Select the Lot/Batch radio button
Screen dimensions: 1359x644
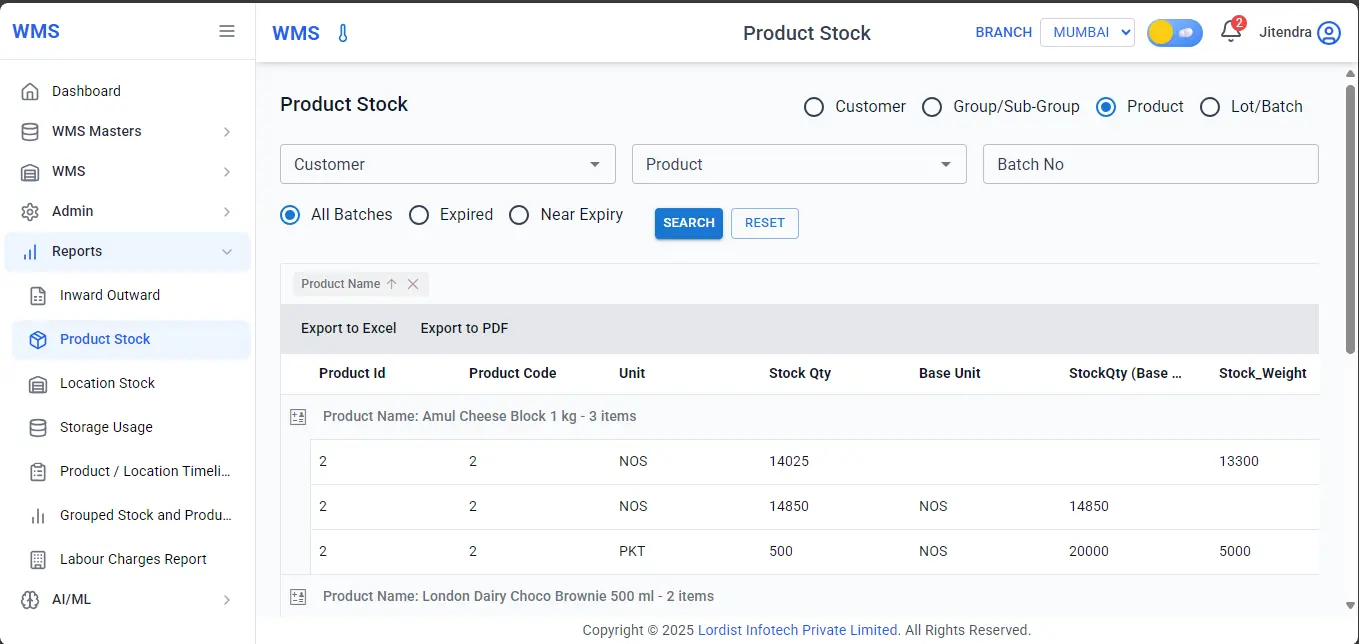tap(1210, 106)
